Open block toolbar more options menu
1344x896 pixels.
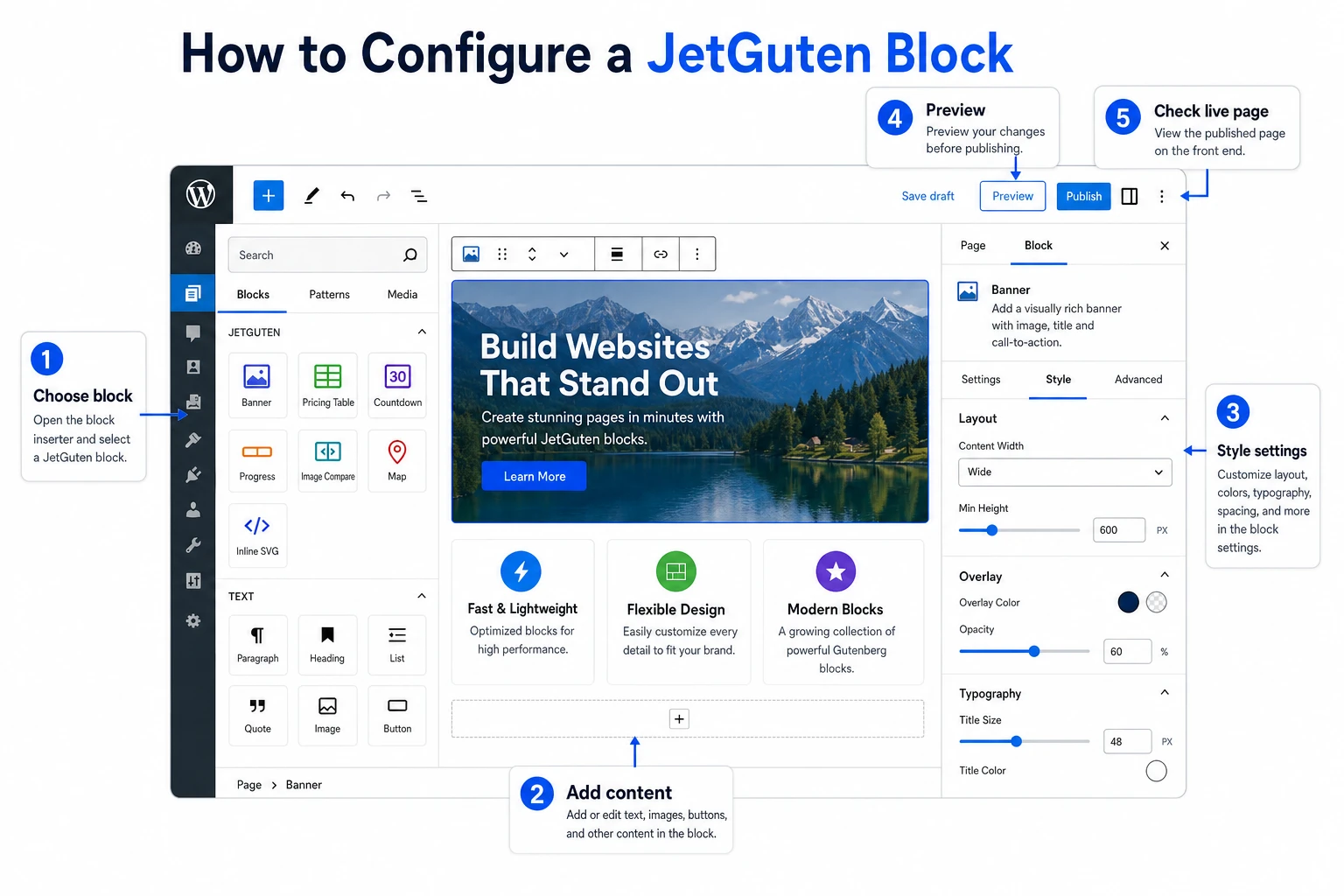pos(697,254)
